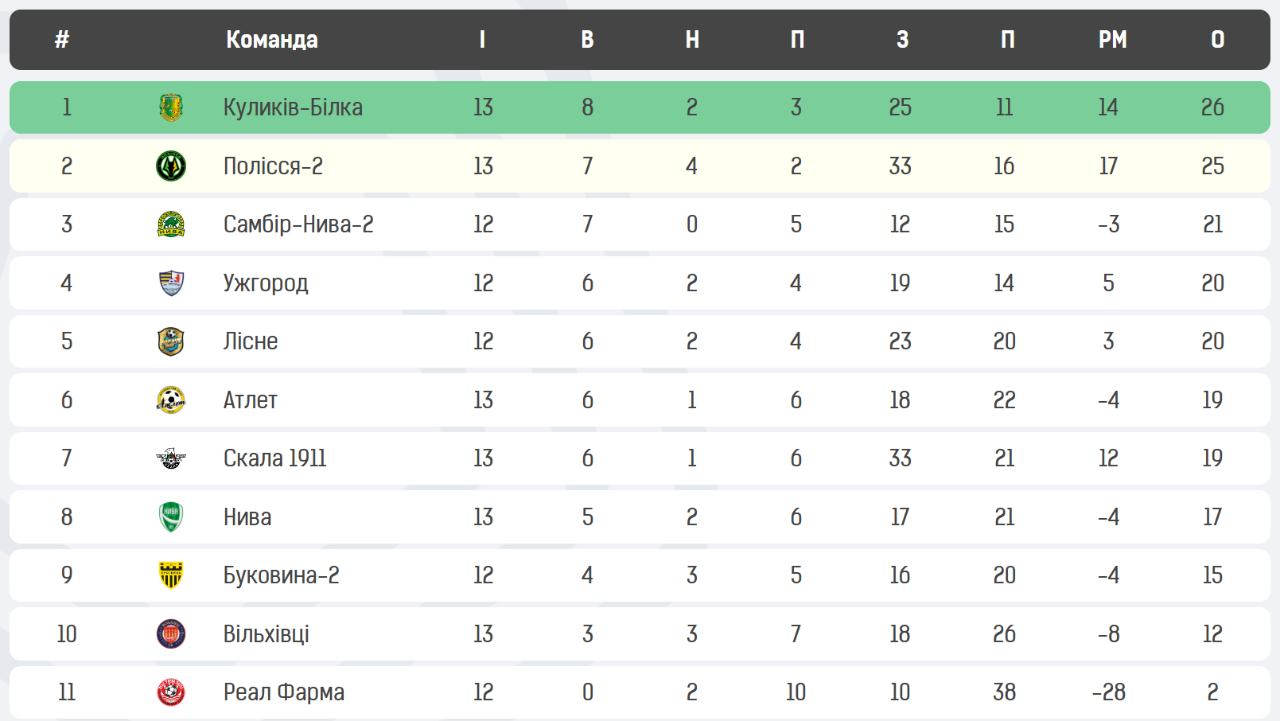Screen dimensions: 1280x721
Task: Click the Ужгород club emblem
Action: coord(171,283)
